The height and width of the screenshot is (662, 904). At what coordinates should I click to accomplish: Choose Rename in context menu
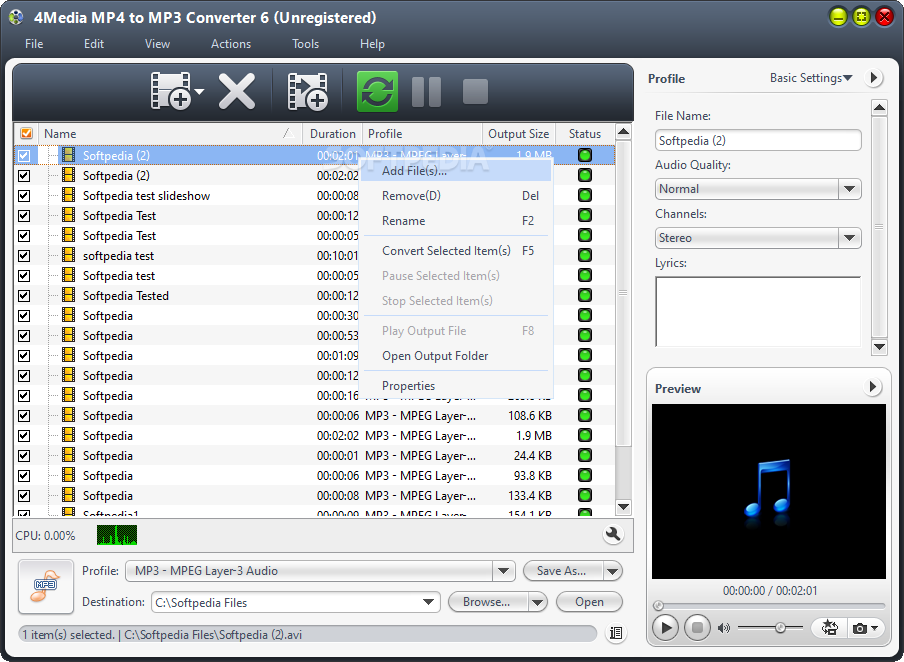click(x=455, y=220)
